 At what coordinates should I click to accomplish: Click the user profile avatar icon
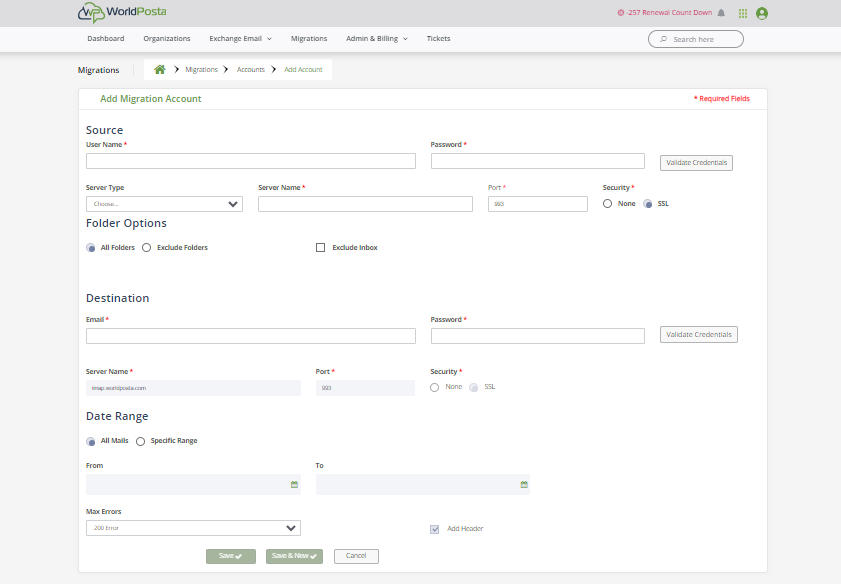pos(762,13)
